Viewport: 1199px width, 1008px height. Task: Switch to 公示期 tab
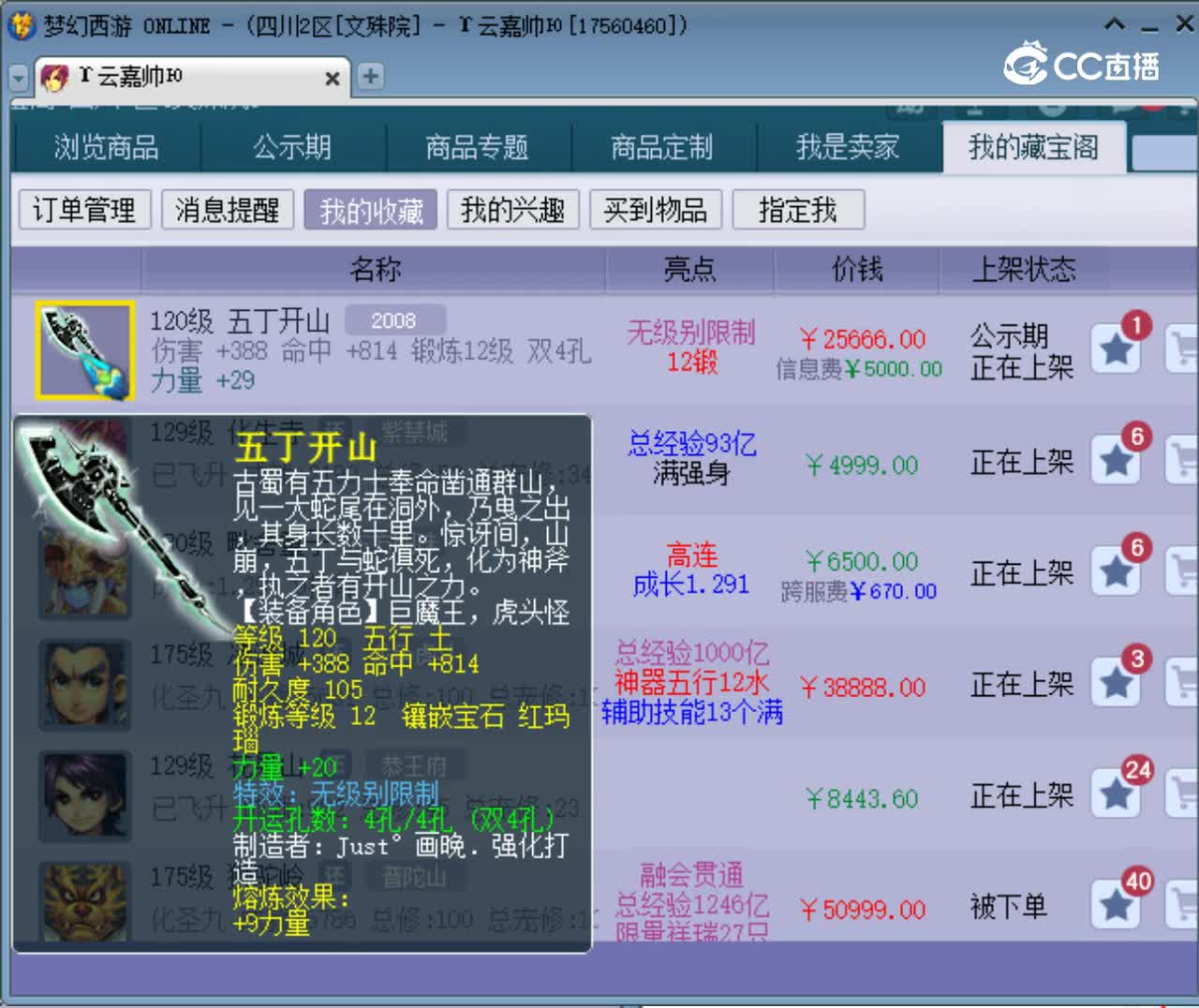(x=292, y=147)
